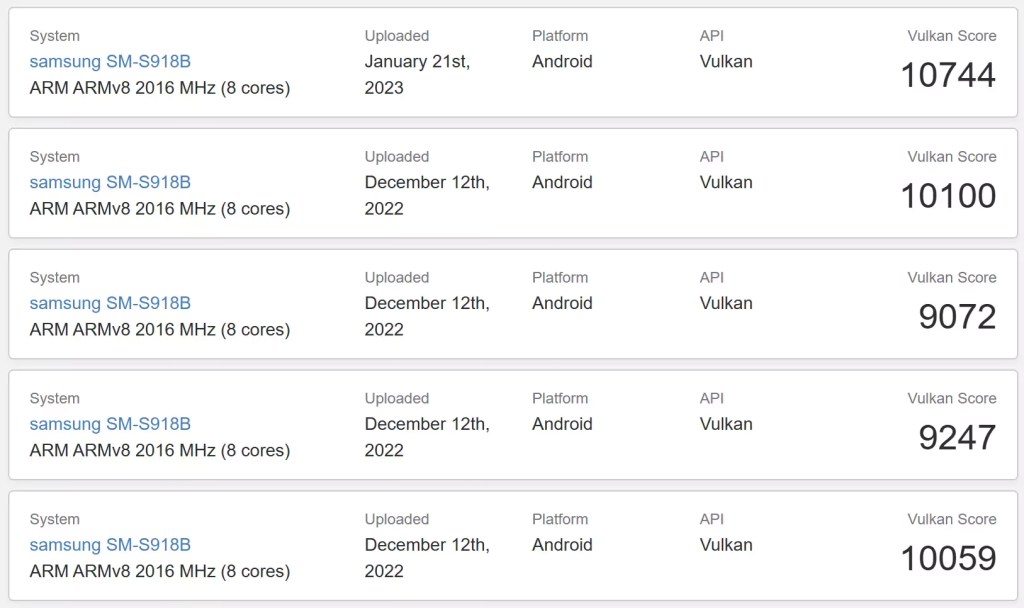Open samsung SM-S918B link scoring 10100
Viewport: 1024px width, 608px height.
(x=110, y=182)
